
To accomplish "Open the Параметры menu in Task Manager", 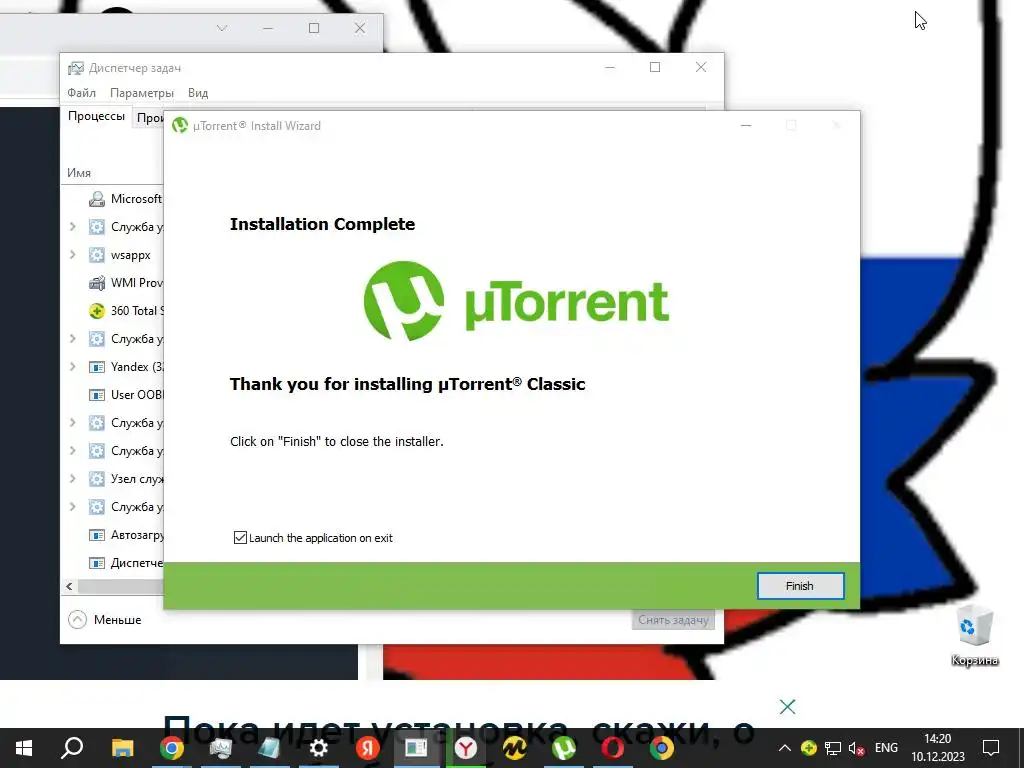I will tap(142, 93).
